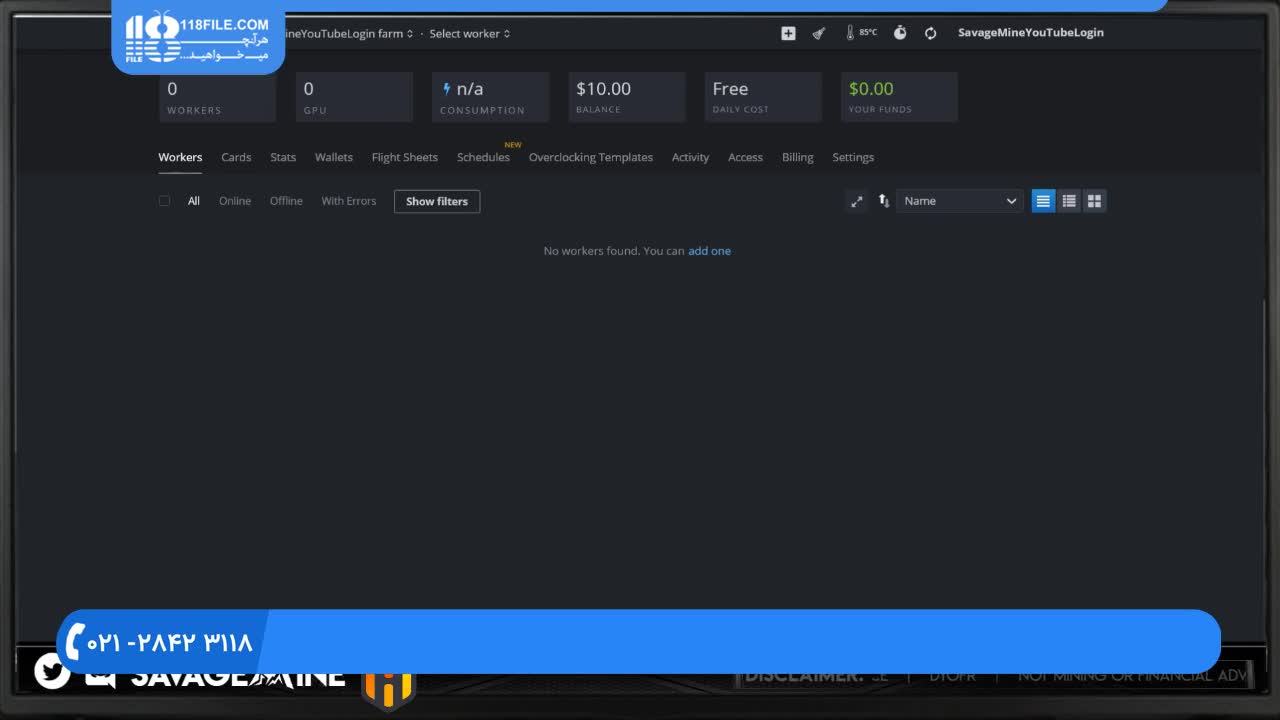Open the SavageMineYouTubeLogin account menu

tap(1031, 33)
